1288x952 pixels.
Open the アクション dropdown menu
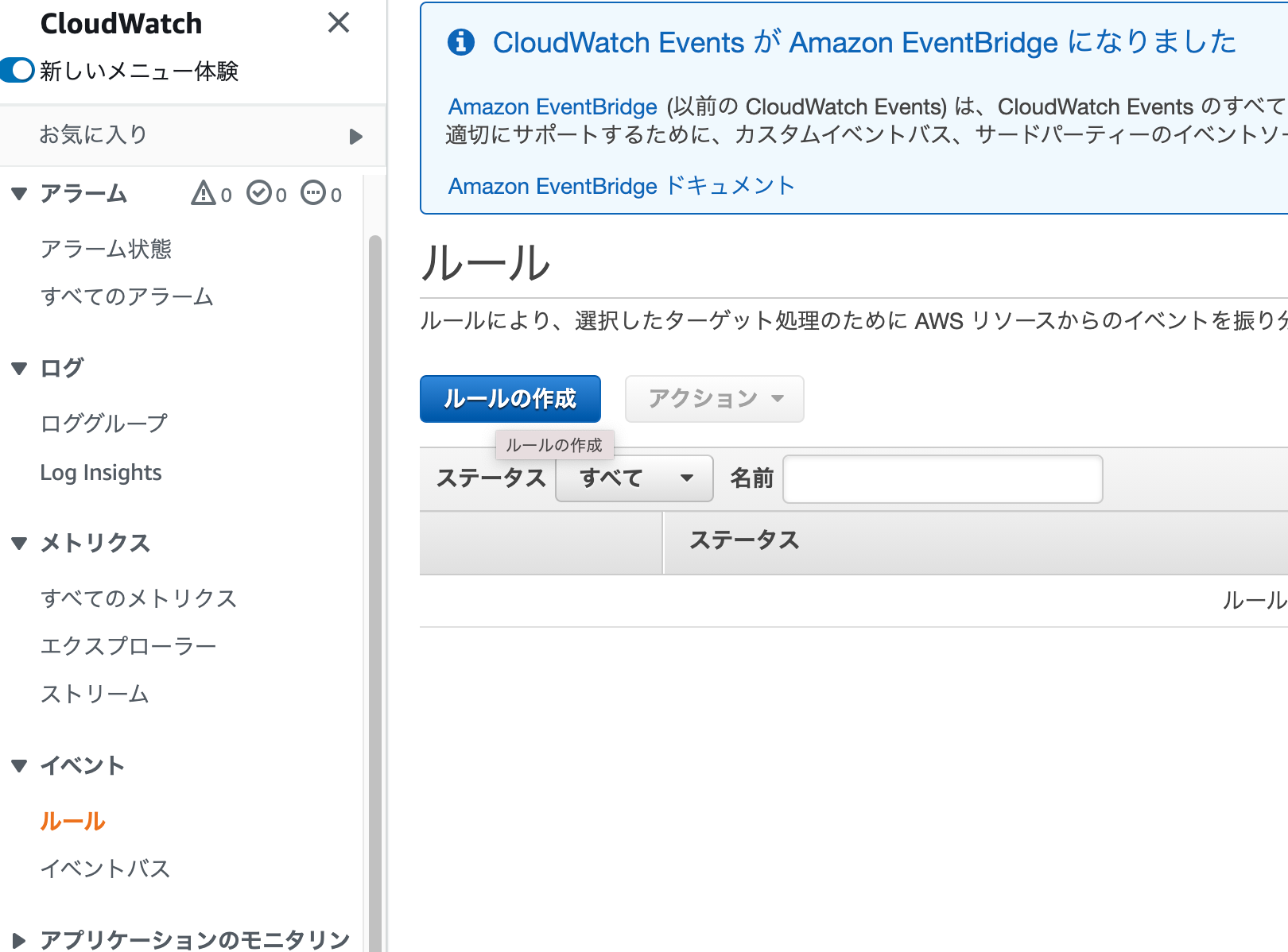click(714, 399)
